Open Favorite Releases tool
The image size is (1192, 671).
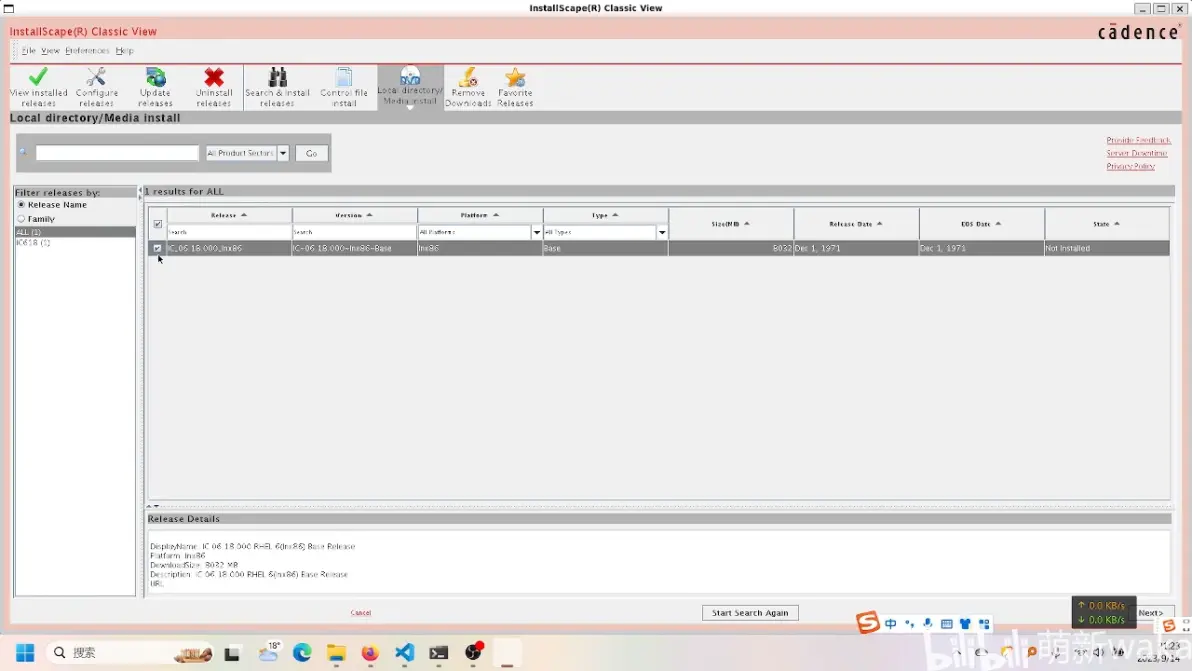point(515,87)
